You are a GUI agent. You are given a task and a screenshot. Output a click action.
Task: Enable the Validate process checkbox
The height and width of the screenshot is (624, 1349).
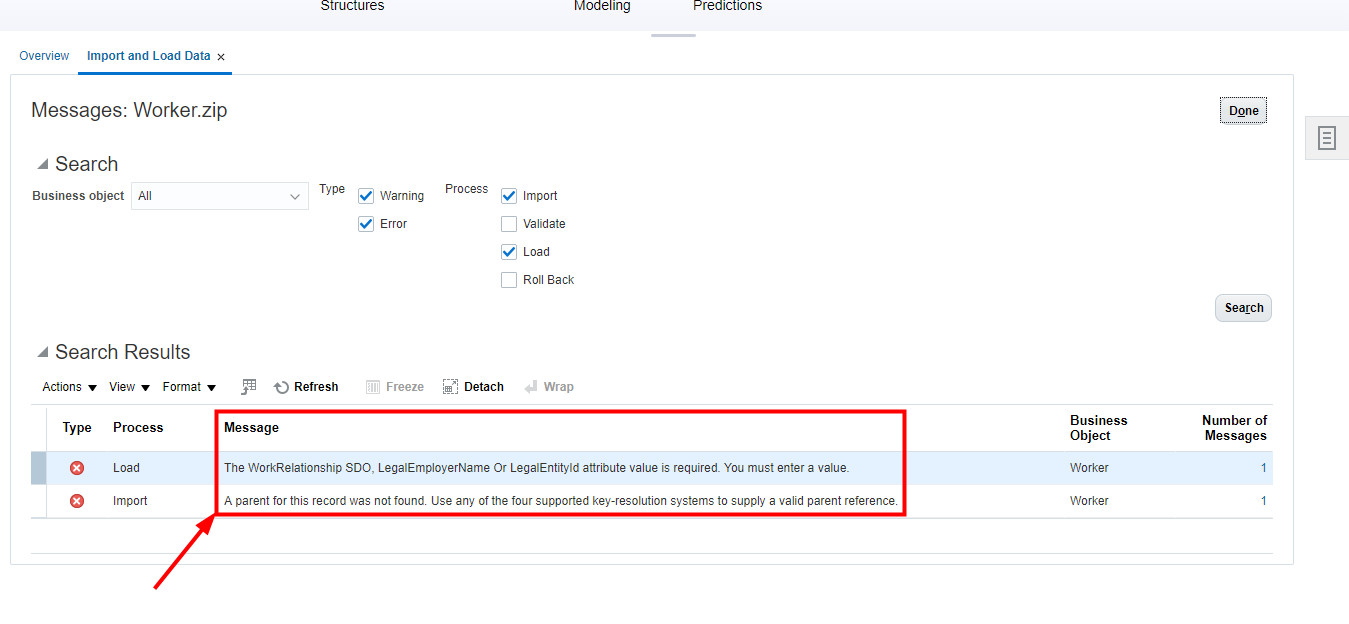click(509, 224)
